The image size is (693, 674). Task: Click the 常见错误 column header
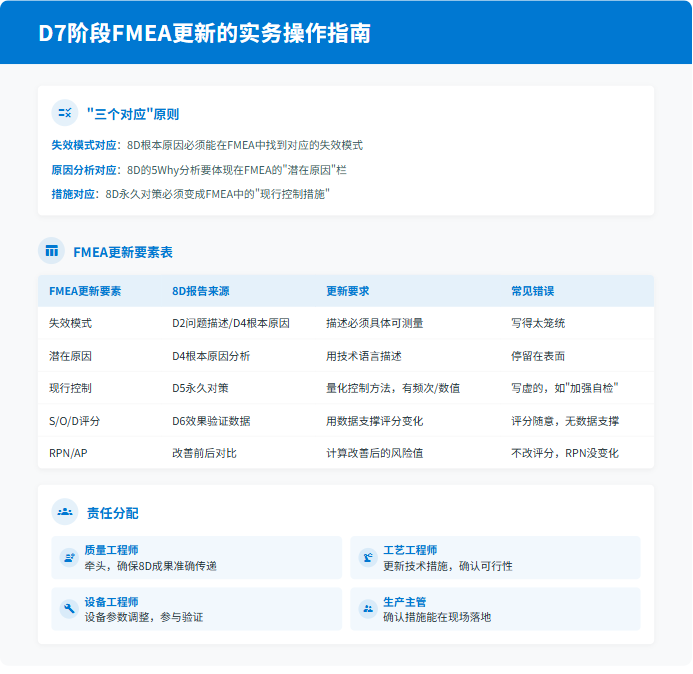pos(532,291)
